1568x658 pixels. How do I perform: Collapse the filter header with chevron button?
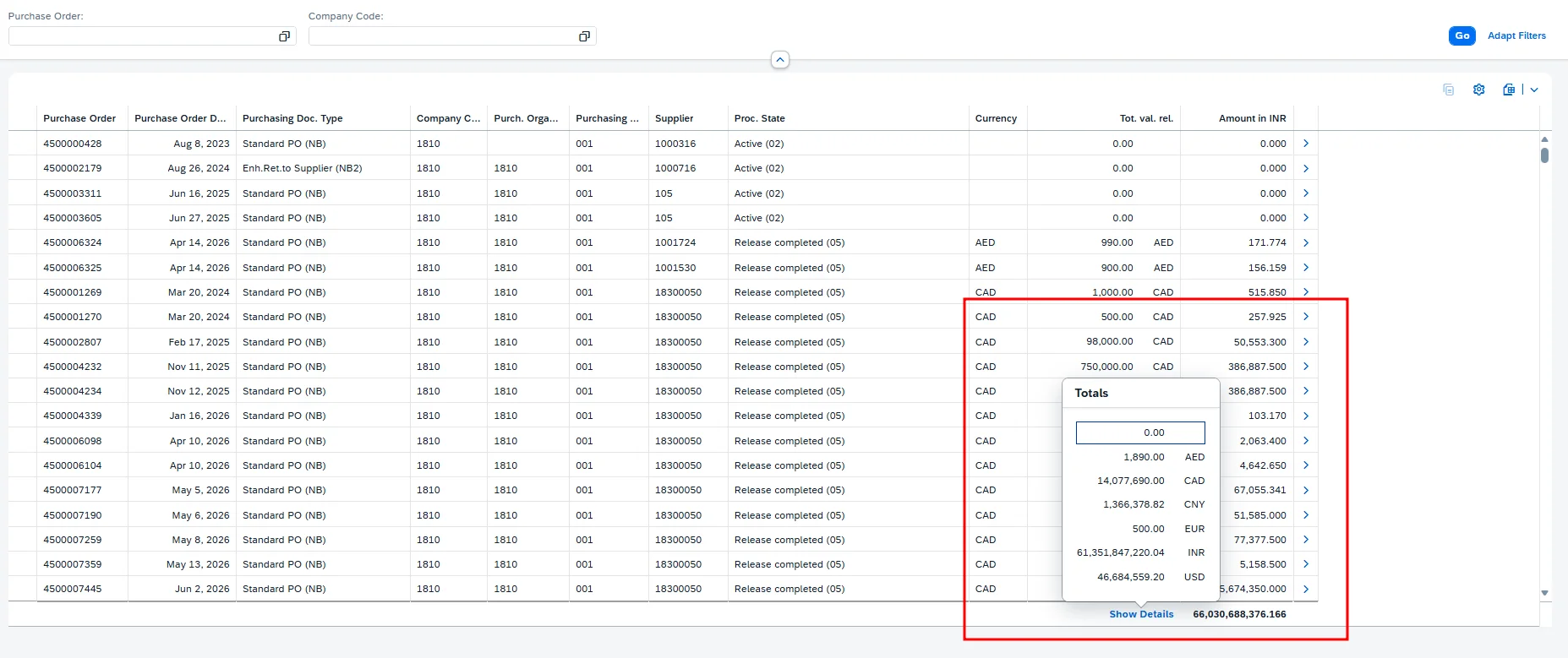[x=780, y=60]
